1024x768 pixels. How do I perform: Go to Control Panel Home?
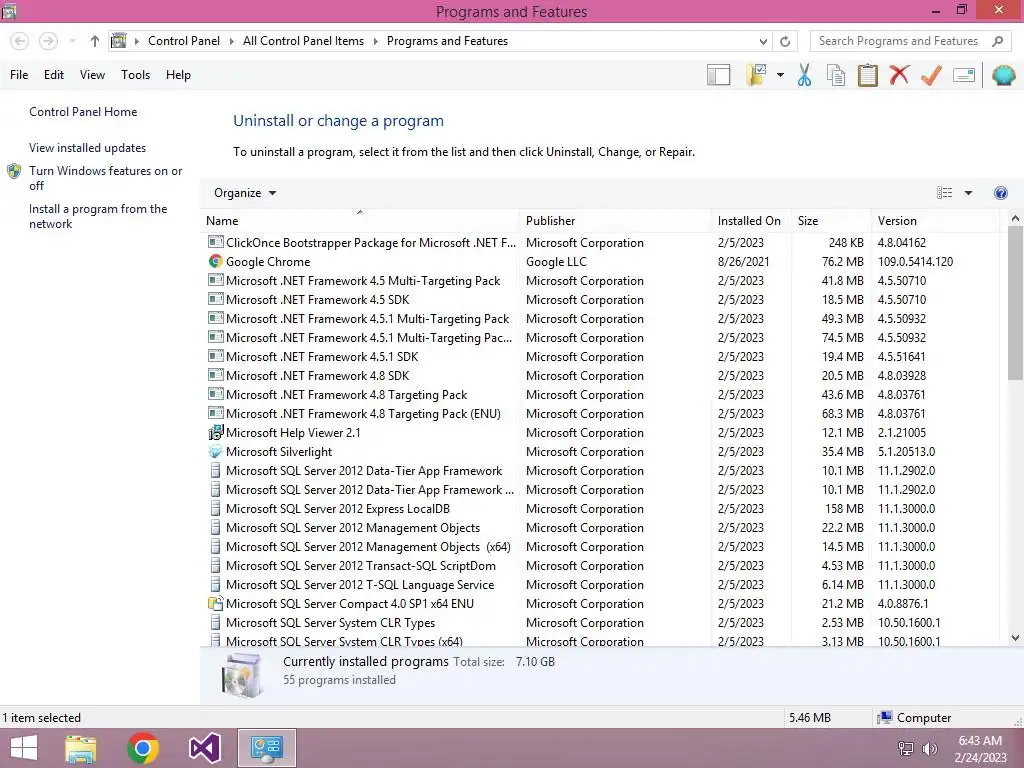coord(83,112)
